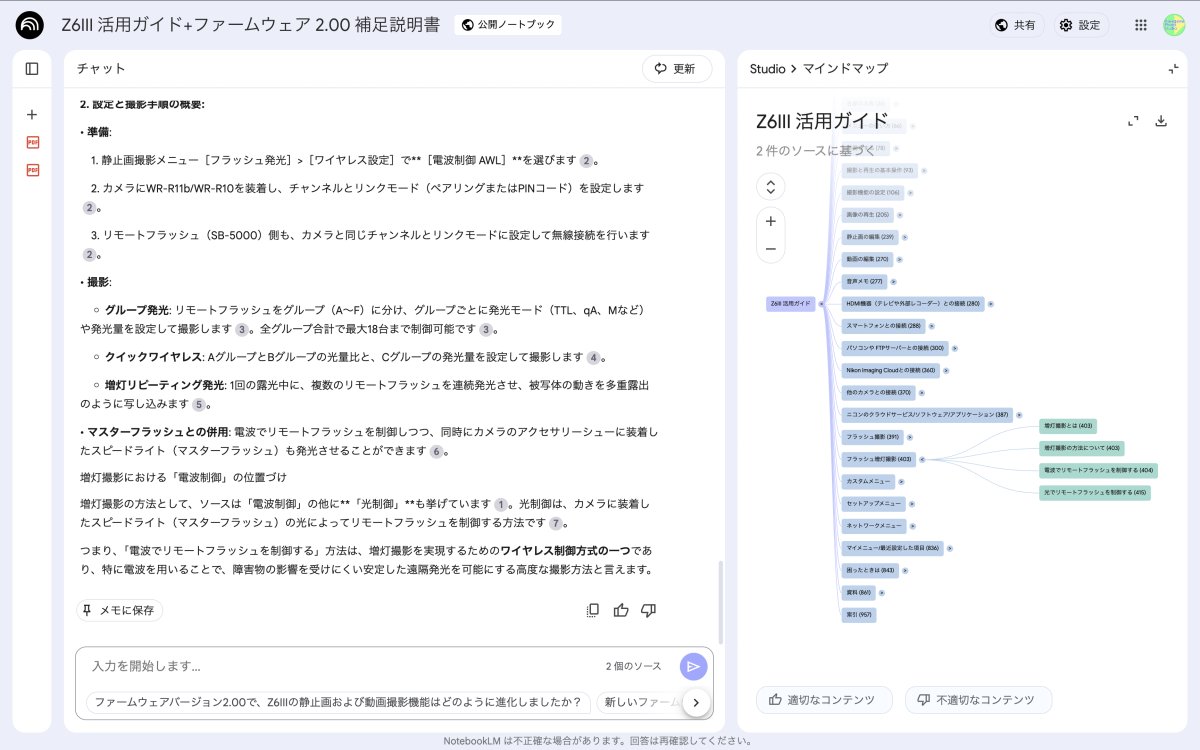
Task: Open citation 4 after クイックワイヤレス
Action: pos(594,357)
